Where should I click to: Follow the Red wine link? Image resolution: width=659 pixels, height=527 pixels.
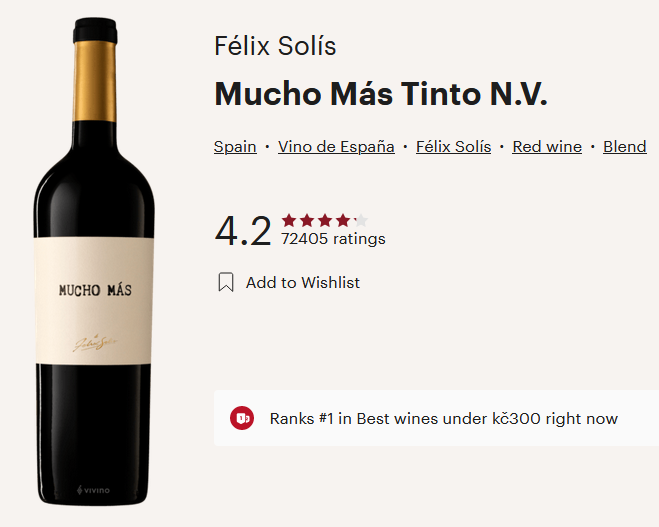[x=547, y=147]
